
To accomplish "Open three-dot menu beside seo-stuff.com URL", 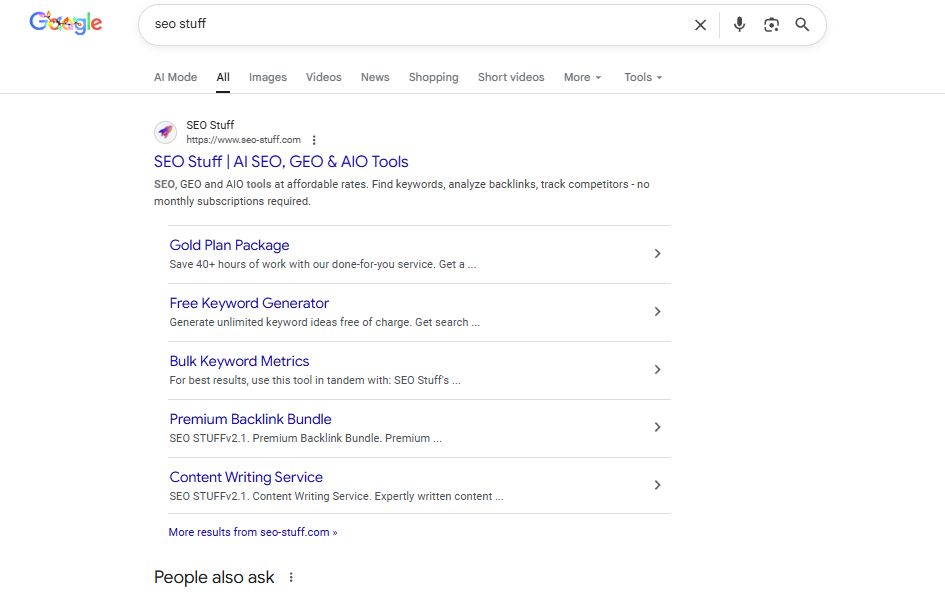I will point(314,140).
